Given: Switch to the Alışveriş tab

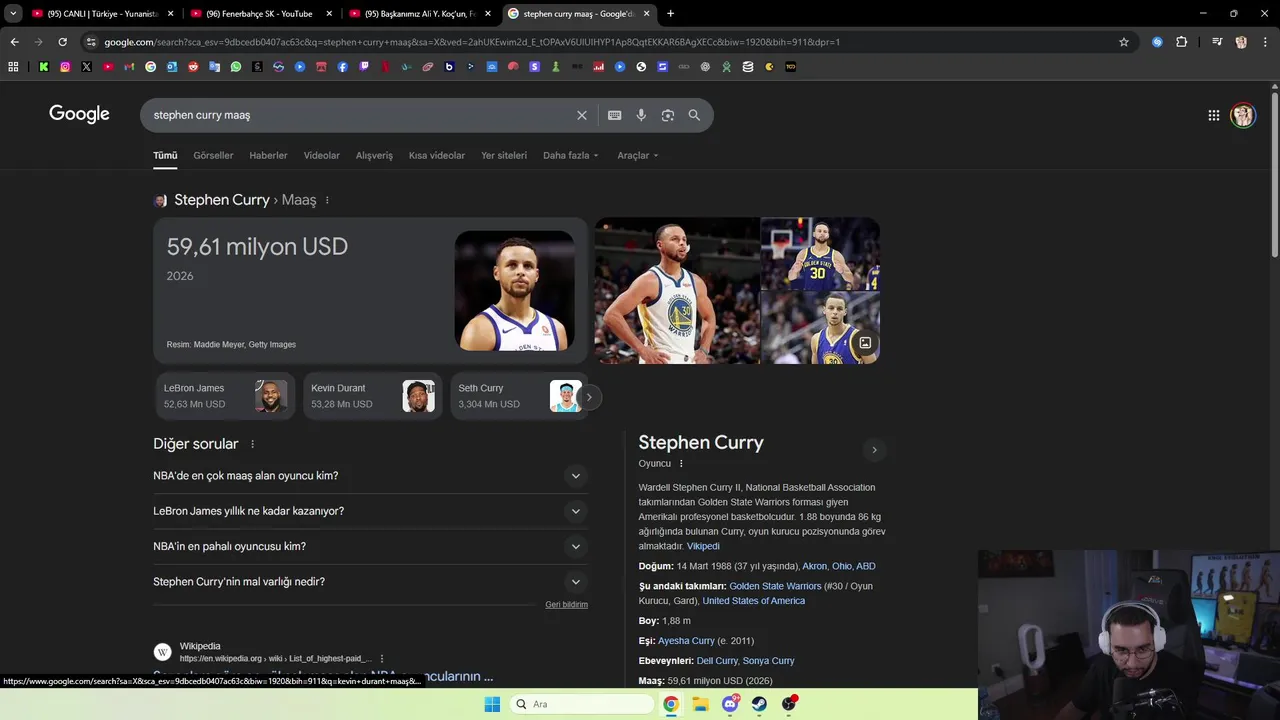Looking at the screenshot, I should 374,155.
